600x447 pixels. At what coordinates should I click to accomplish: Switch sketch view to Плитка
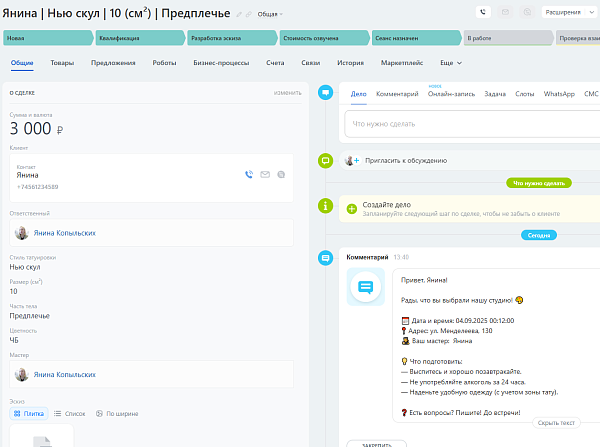(x=29, y=413)
